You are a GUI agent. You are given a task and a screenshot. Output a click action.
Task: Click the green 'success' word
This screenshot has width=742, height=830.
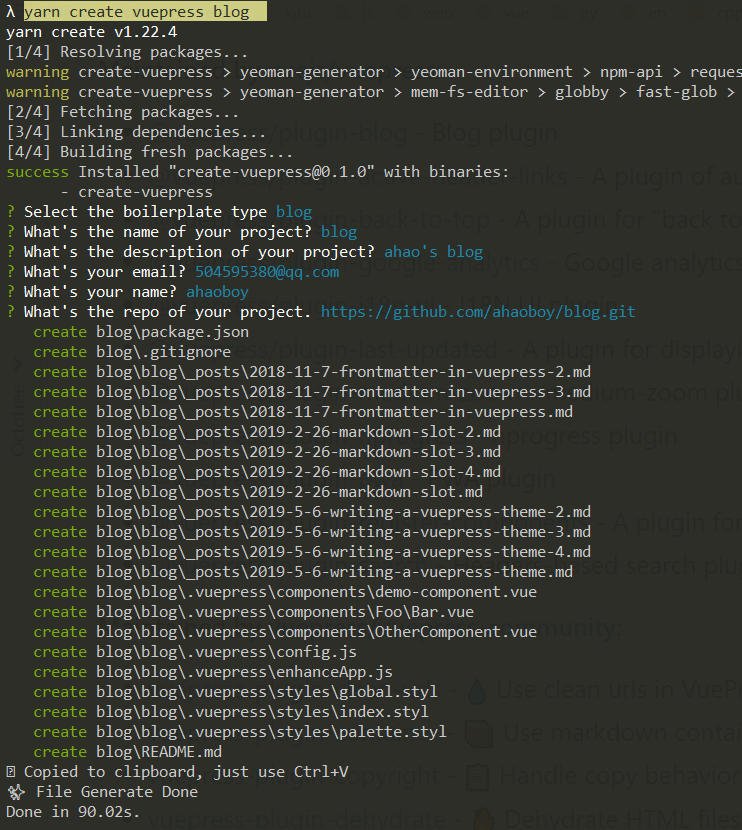pos(37,172)
